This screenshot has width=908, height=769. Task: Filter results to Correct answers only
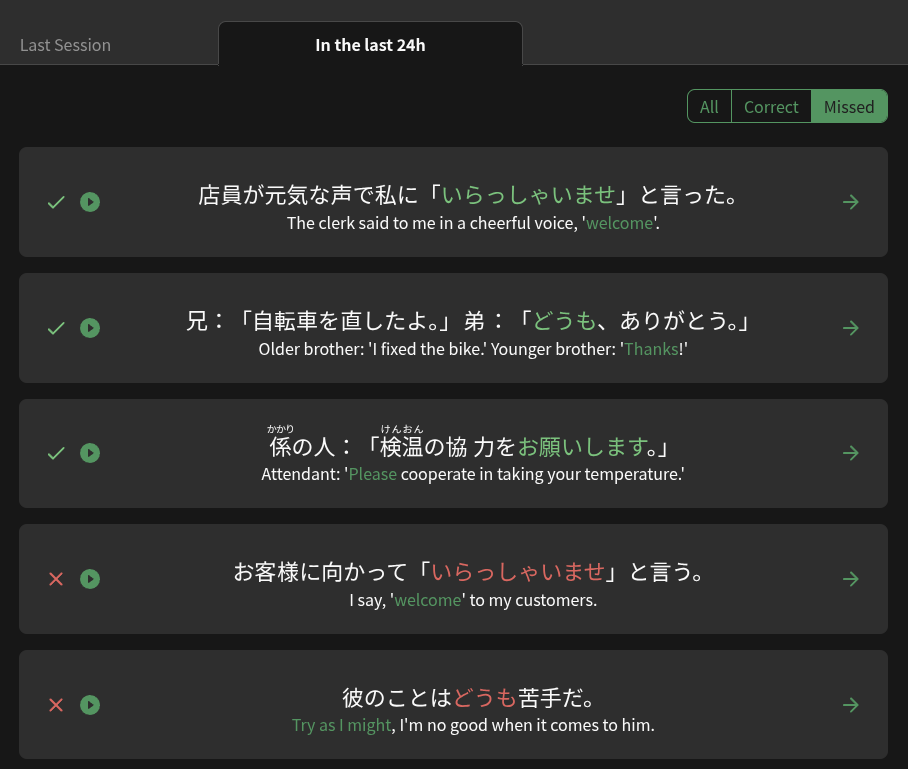771,107
